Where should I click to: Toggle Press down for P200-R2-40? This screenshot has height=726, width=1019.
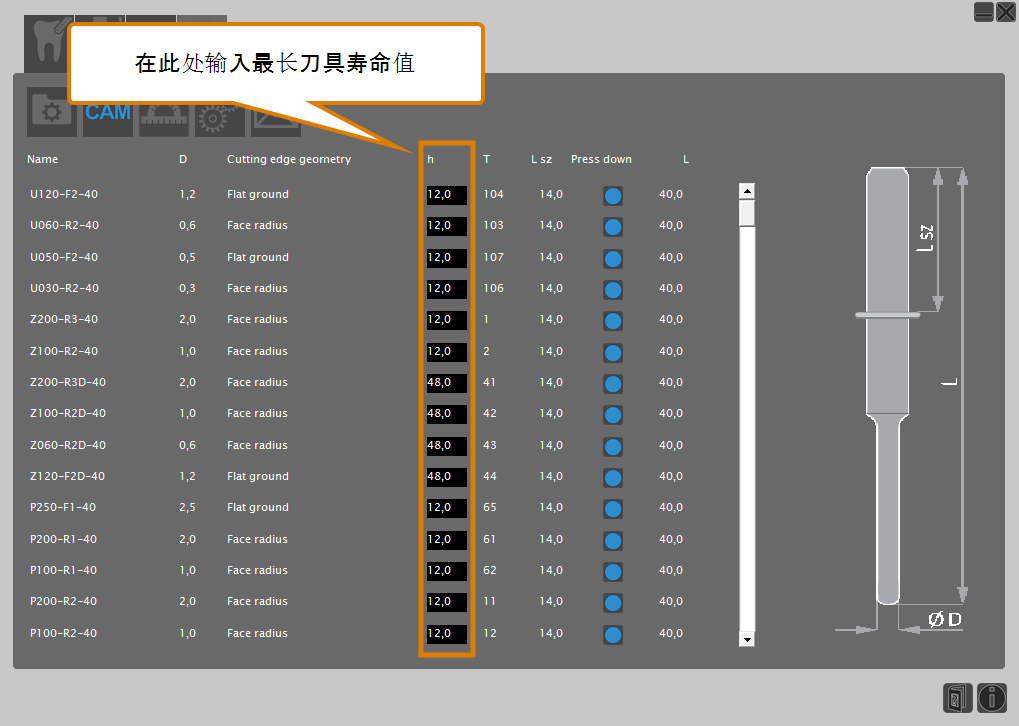[x=613, y=603]
